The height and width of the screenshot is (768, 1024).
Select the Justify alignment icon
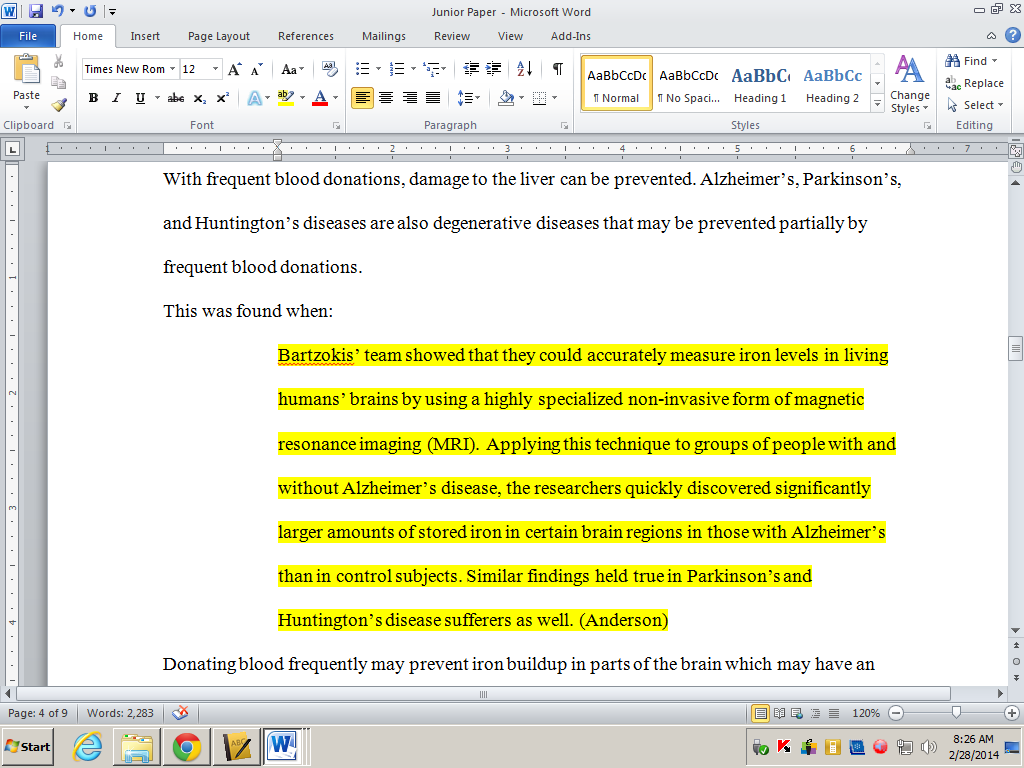(x=434, y=95)
